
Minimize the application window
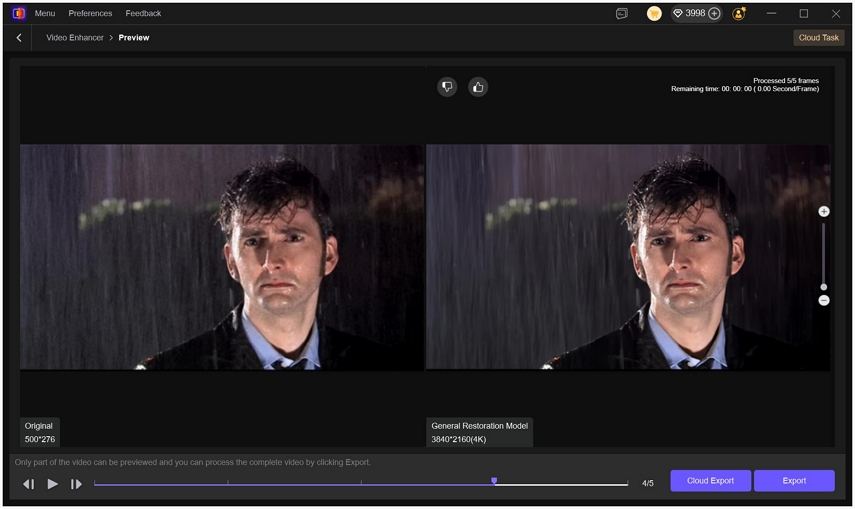pos(771,13)
